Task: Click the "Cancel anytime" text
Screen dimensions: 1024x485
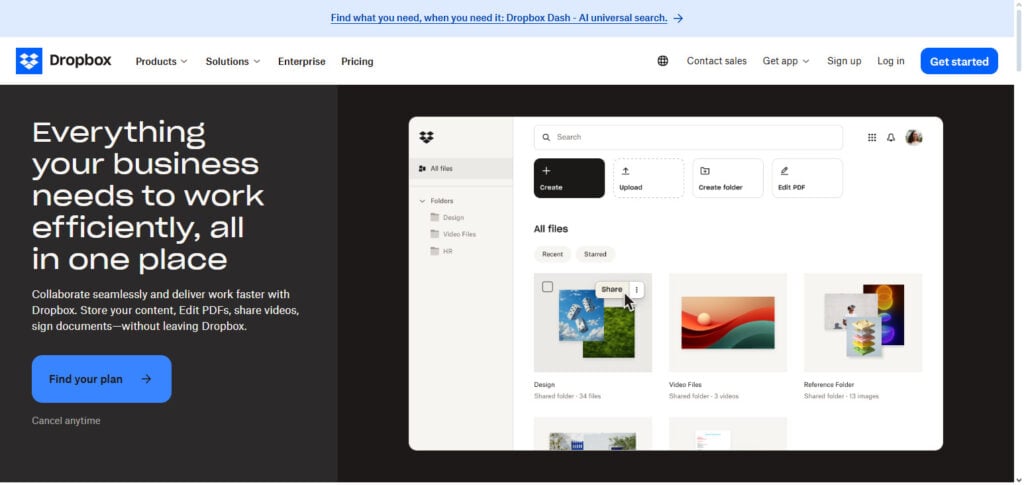Action: (66, 421)
